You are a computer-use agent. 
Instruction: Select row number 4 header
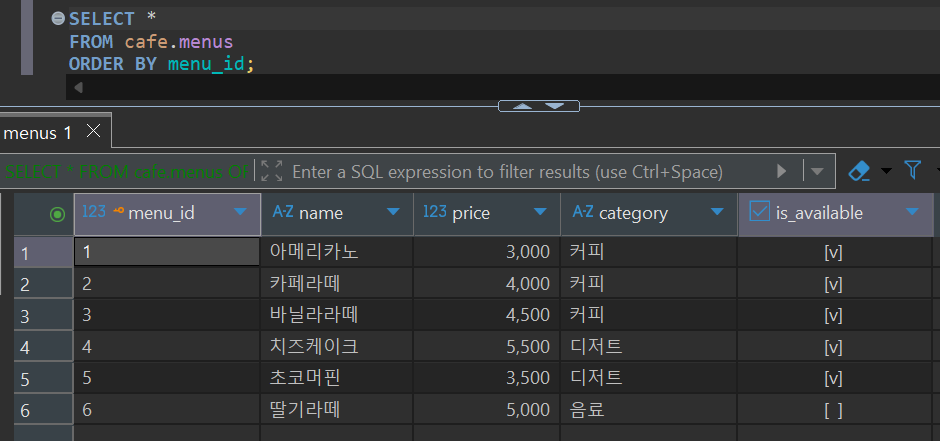[x=43, y=347]
